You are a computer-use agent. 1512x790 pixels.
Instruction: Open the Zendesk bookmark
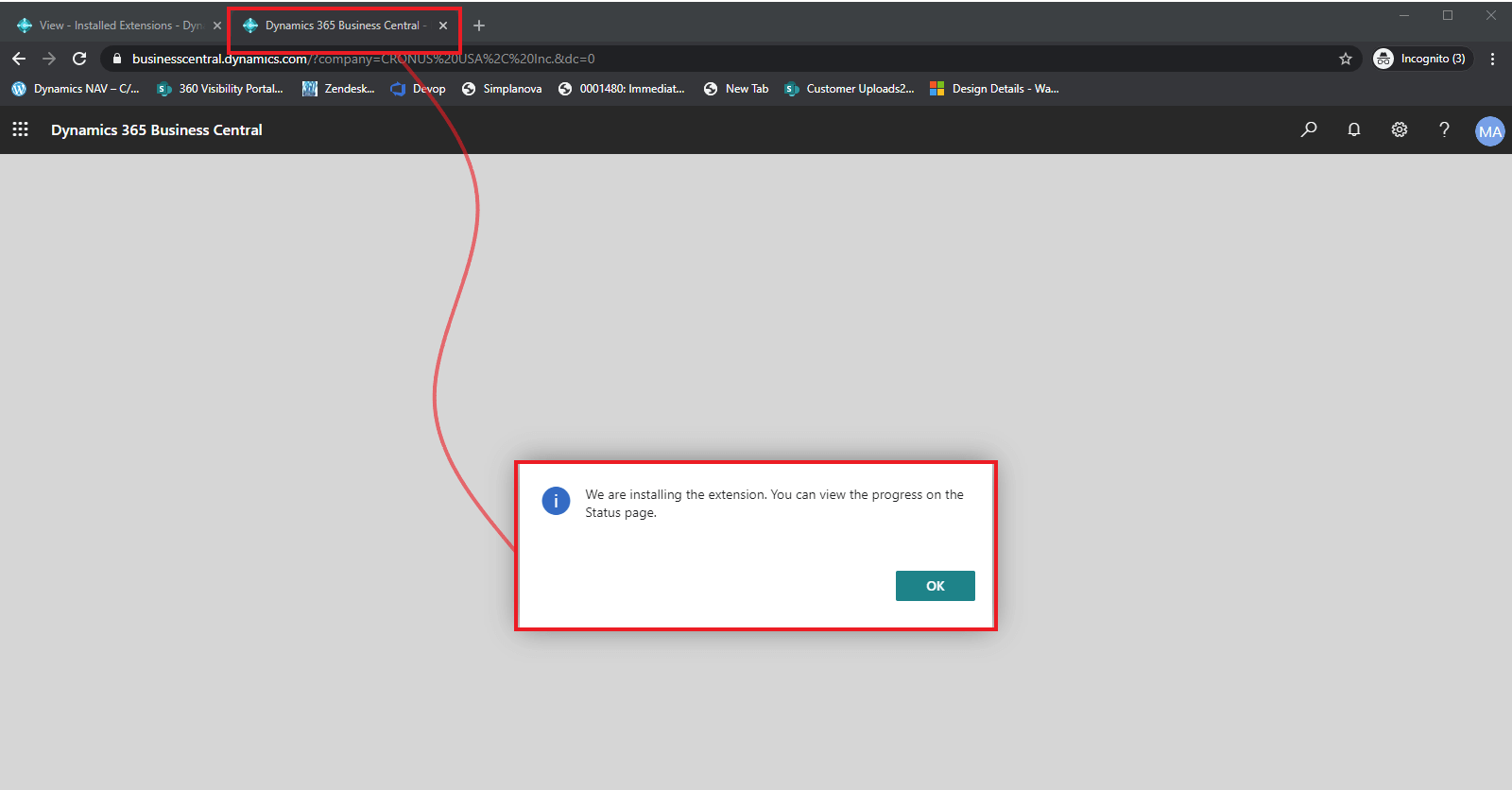[338, 89]
